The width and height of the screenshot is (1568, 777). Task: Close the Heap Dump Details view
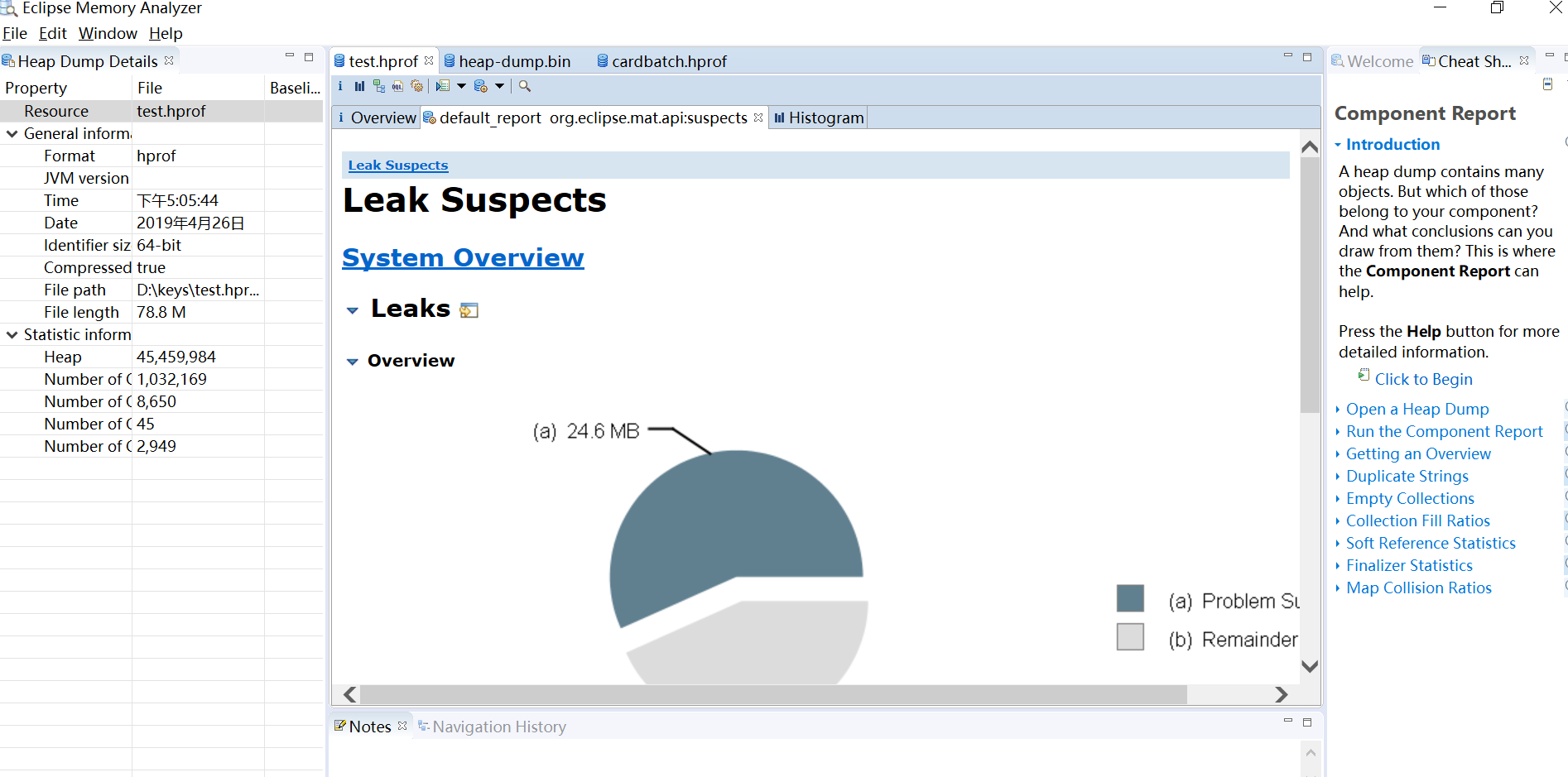pyautogui.click(x=169, y=60)
